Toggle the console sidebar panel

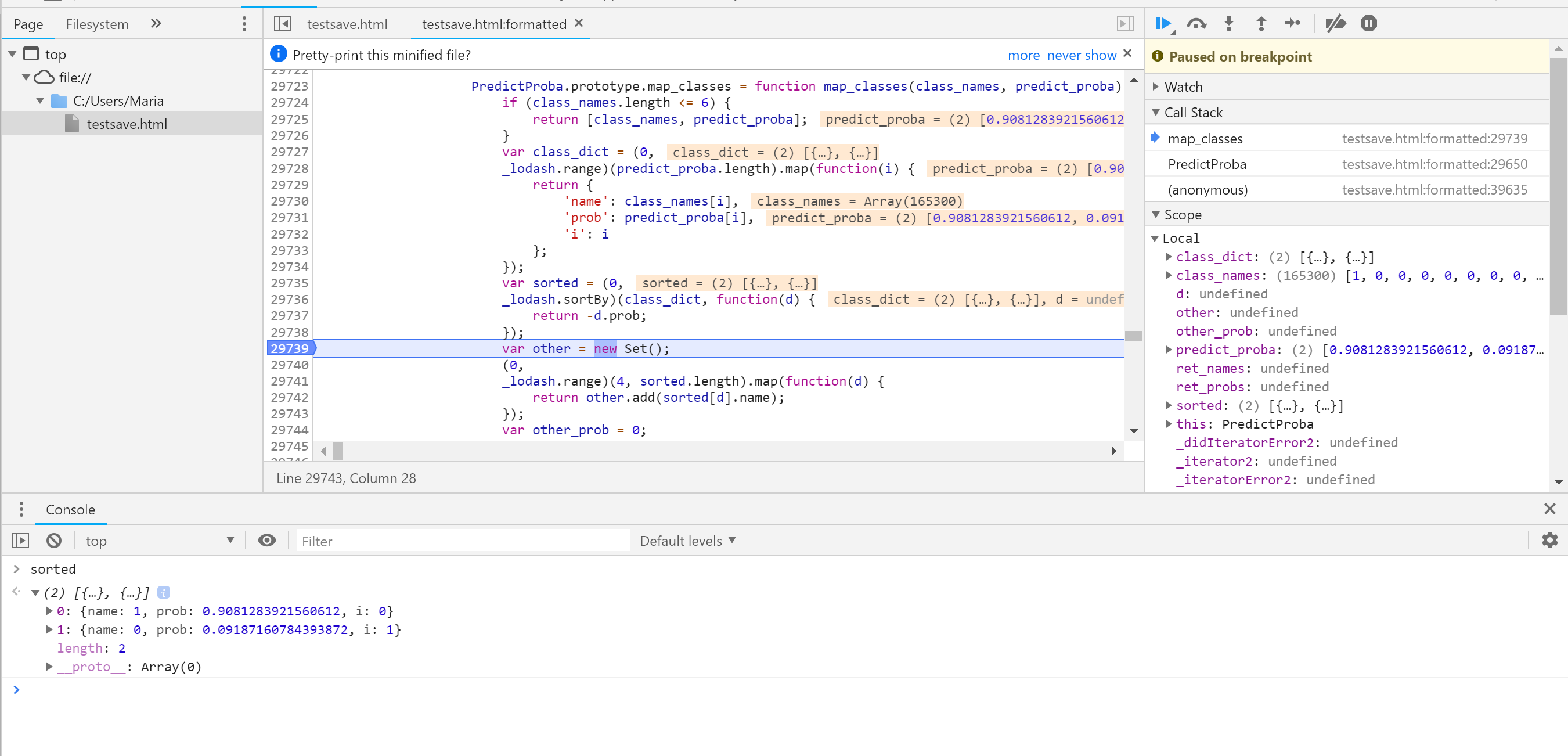click(x=20, y=540)
